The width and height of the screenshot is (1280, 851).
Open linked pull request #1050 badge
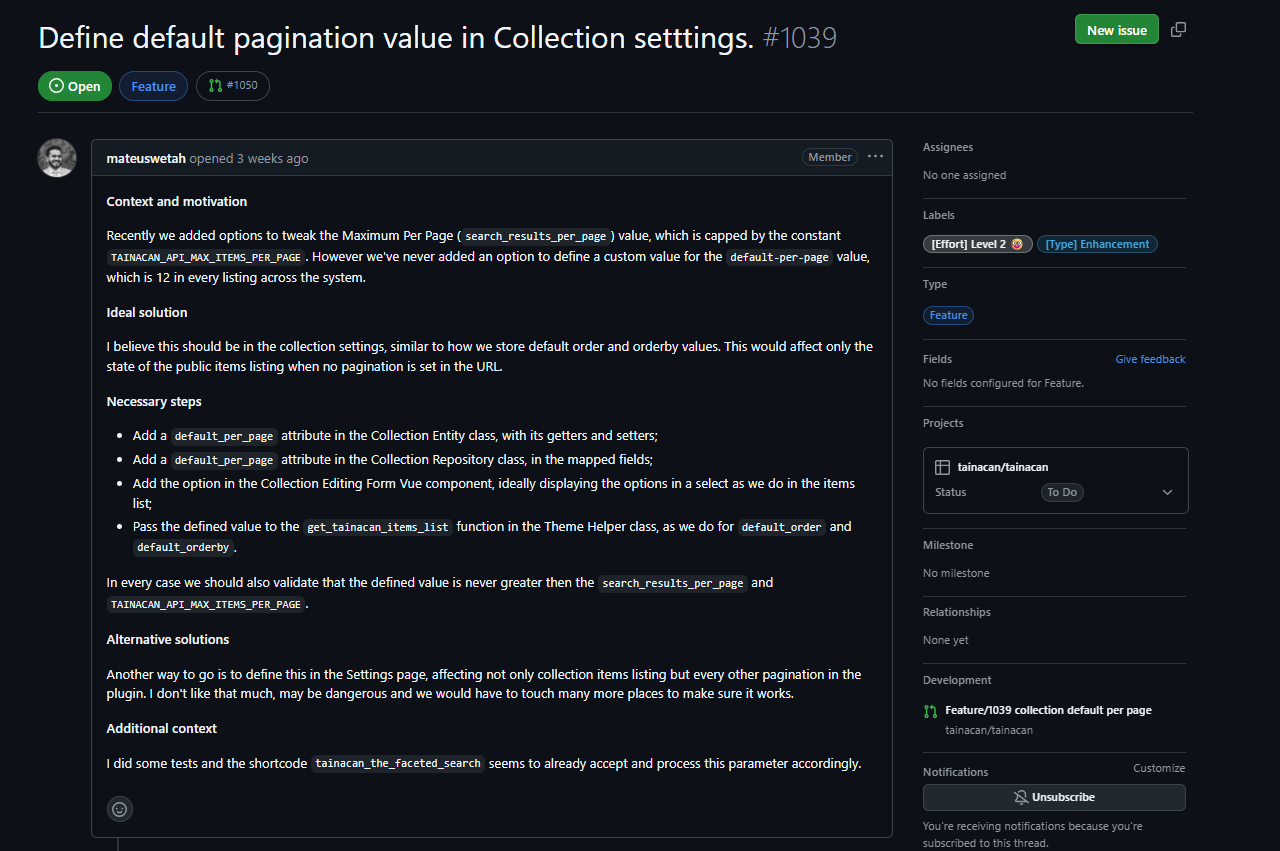click(x=233, y=86)
